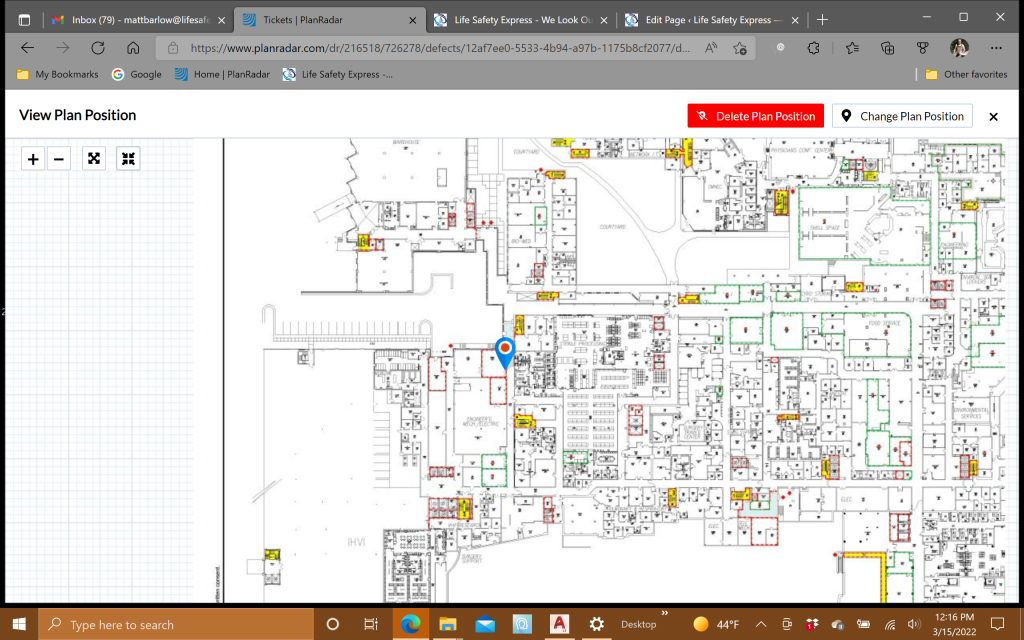This screenshot has width=1024, height=640.
Task: Collapse the plan back from full screen
Action: click(127, 158)
